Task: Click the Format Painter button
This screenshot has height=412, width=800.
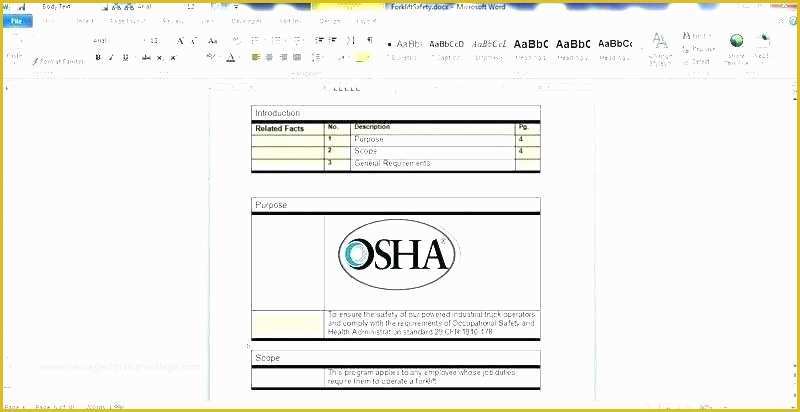Action: click(58, 61)
